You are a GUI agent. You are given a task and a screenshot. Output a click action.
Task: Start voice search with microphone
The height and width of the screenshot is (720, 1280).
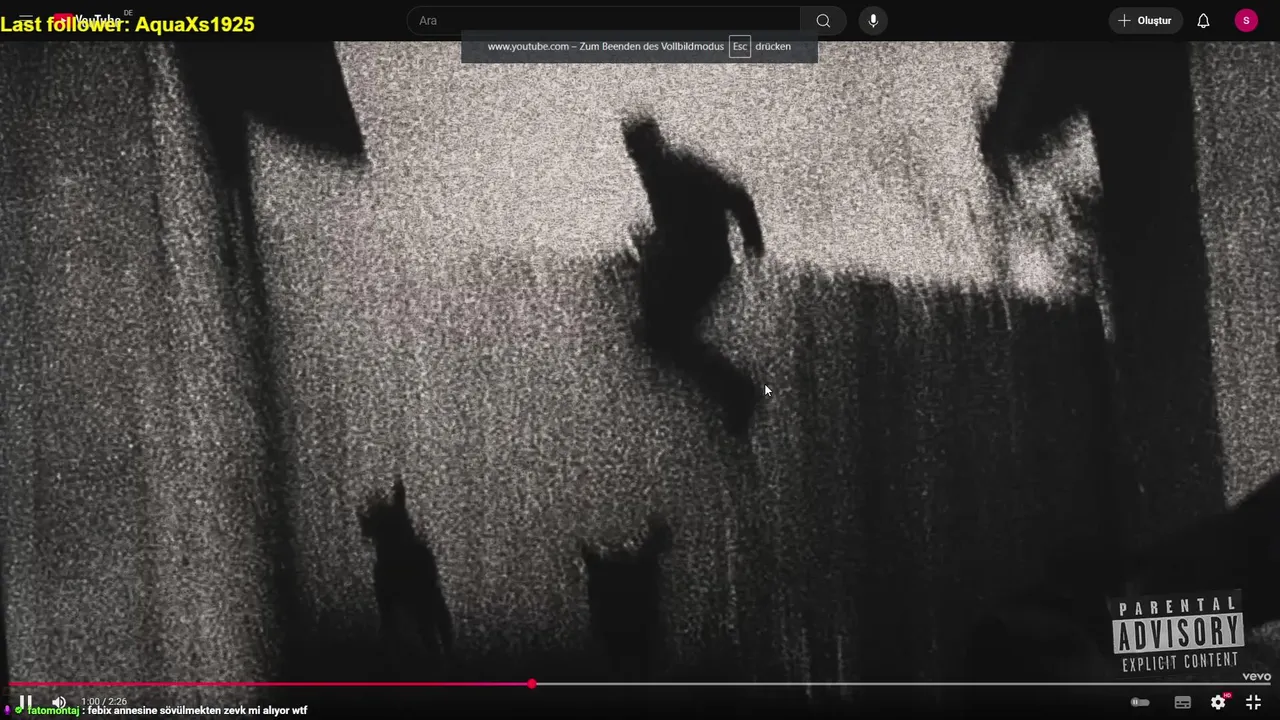(873, 20)
